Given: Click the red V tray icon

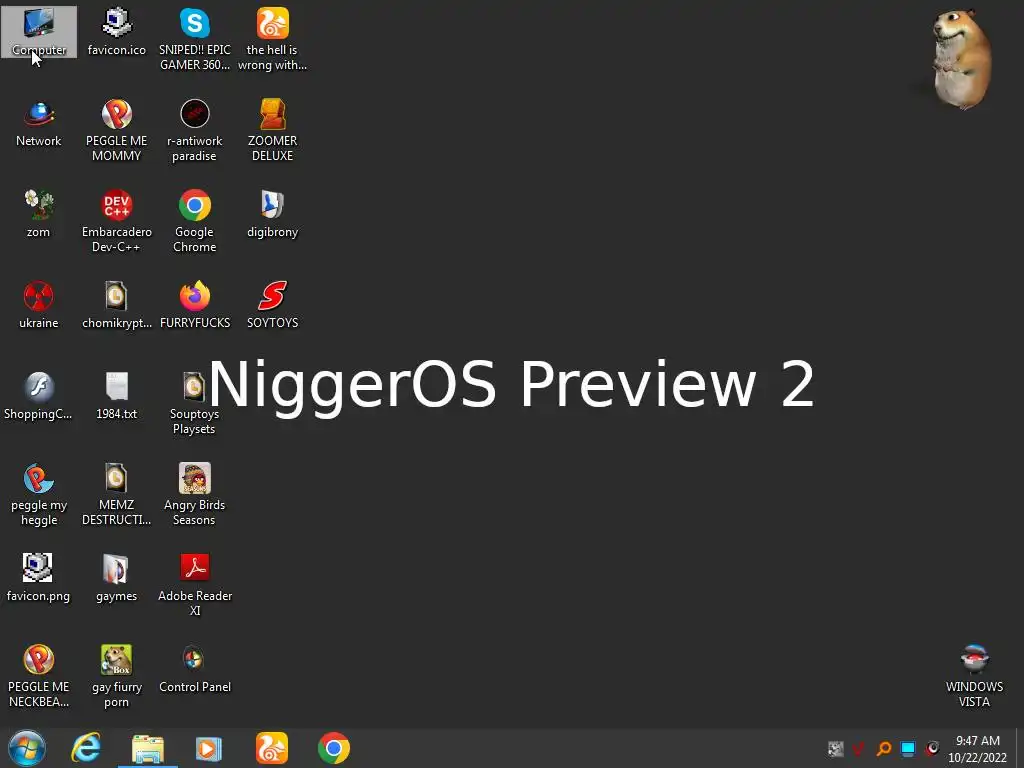Looking at the screenshot, I should tap(859, 748).
